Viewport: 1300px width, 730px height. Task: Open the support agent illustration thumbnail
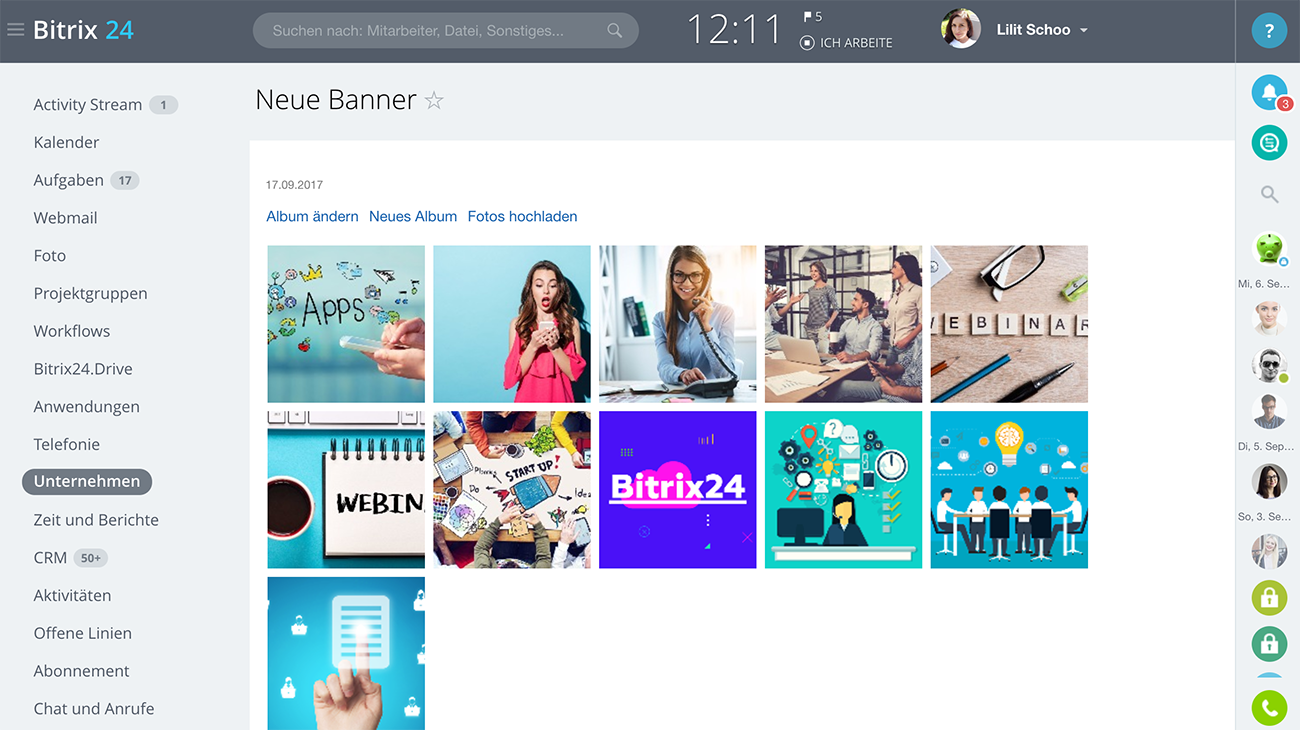[844, 490]
